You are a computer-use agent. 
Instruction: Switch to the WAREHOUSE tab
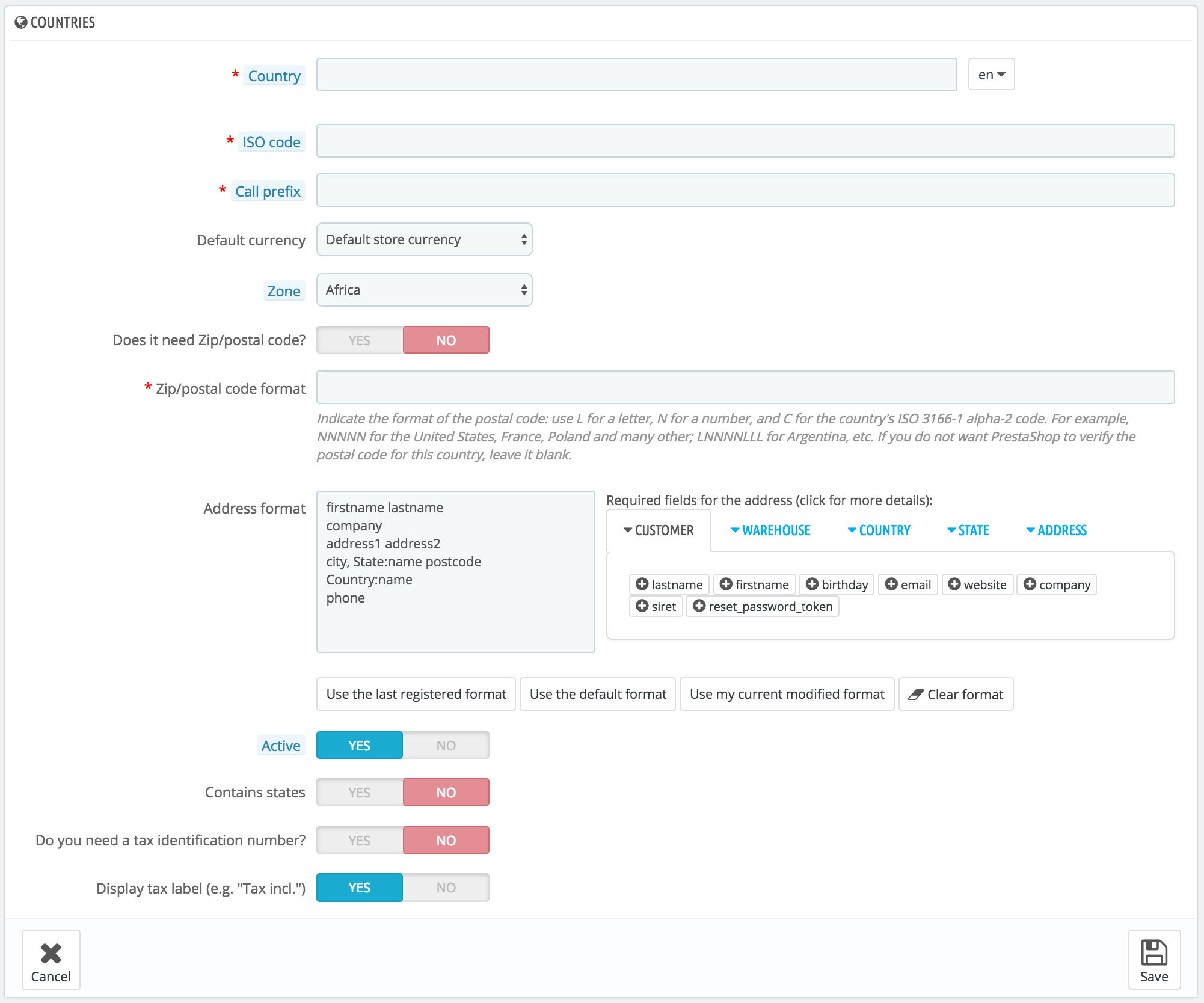tap(770, 530)
